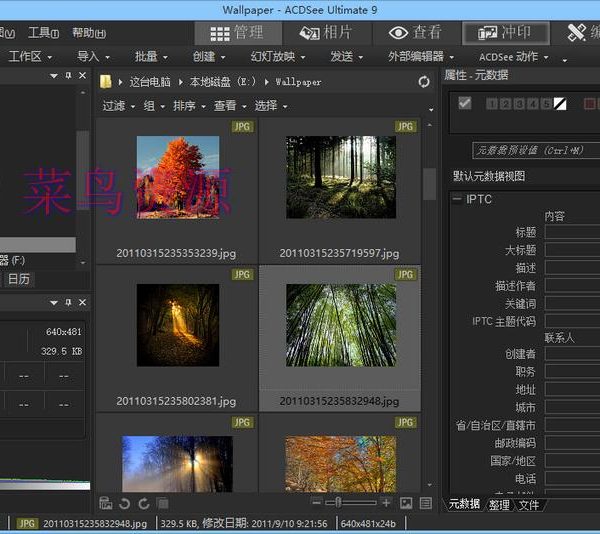Screen dimensions: 600x534
Task: Click the 幻灯放映 (Slideshow) button
Action: coord(277,57)
